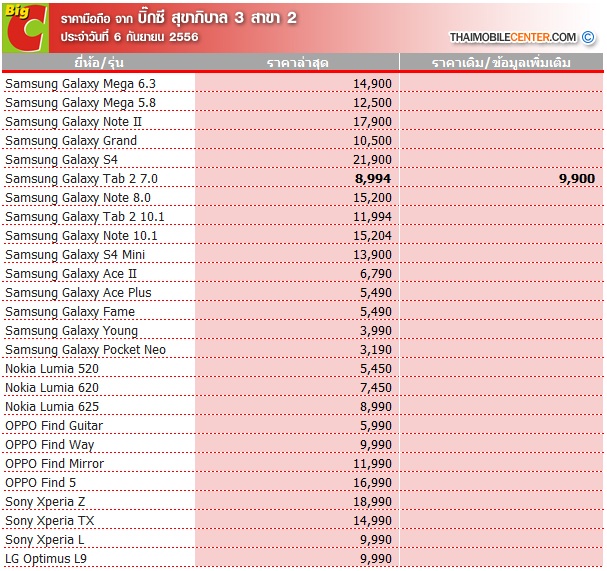The height and width of the screenshot is (571, 607).
Task: Select LG Optimus L9 name
Action: pyautogui.click(x=46, y=558)
